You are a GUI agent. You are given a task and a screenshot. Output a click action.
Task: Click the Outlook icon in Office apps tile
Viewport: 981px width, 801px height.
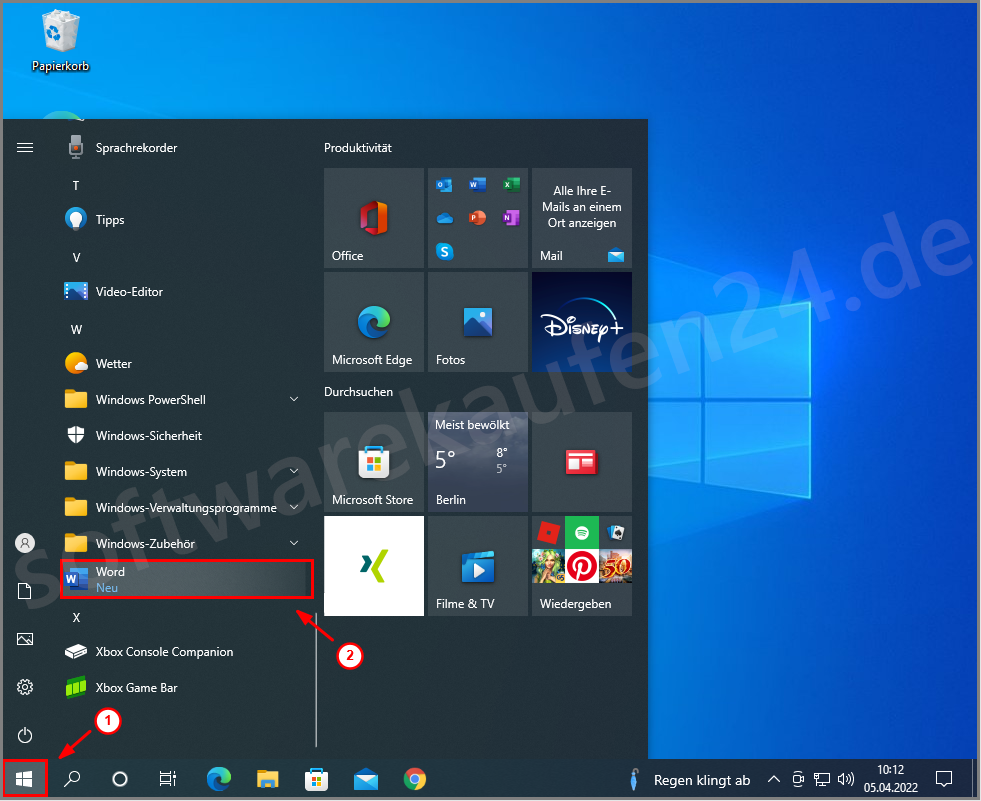[444, 185]
